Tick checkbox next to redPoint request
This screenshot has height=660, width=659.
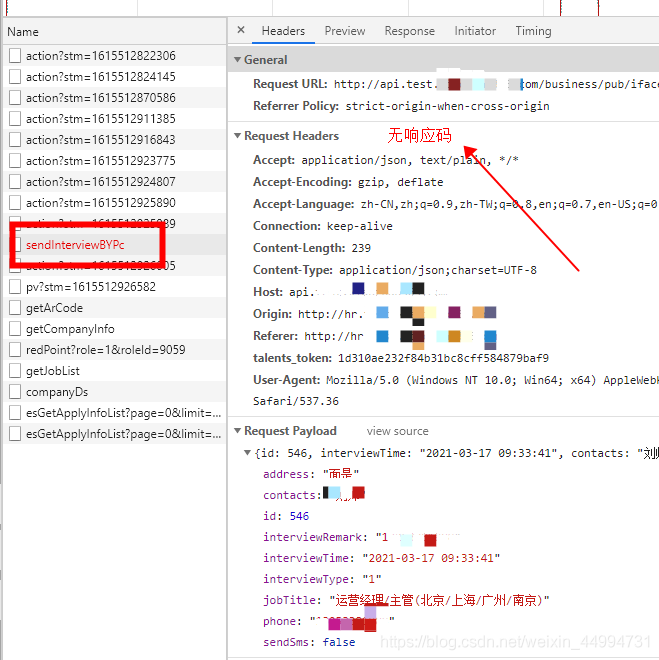pos(15,350)
